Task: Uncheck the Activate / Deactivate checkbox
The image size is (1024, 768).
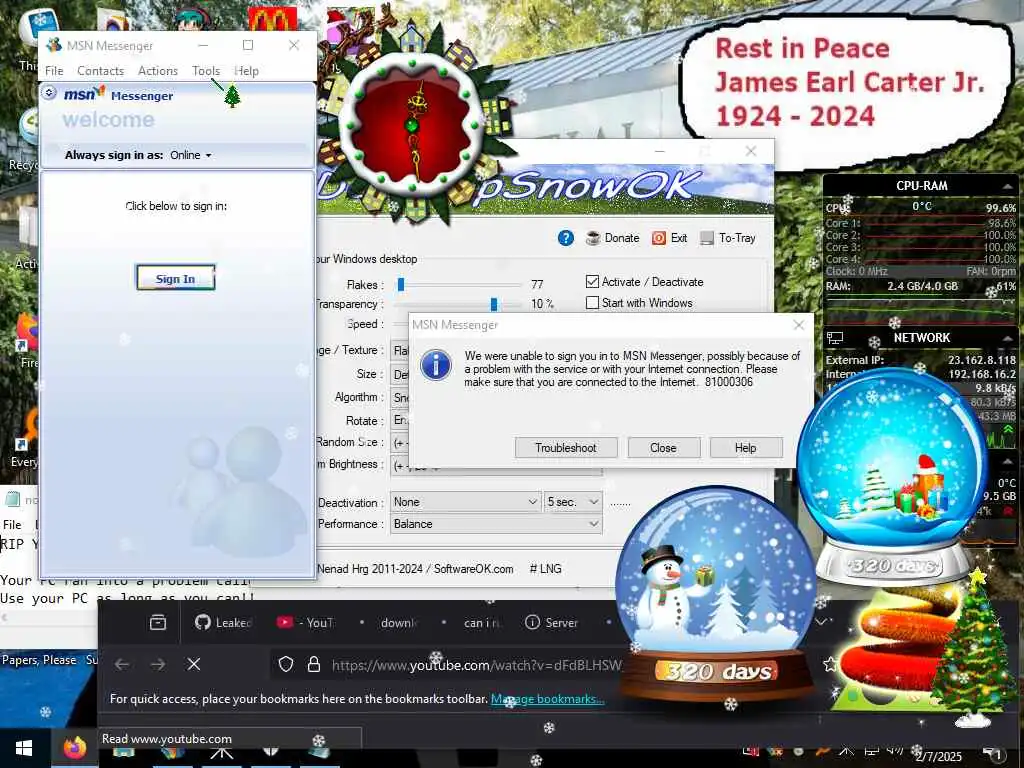Action: pyautogui.click(x=592, y=281)
